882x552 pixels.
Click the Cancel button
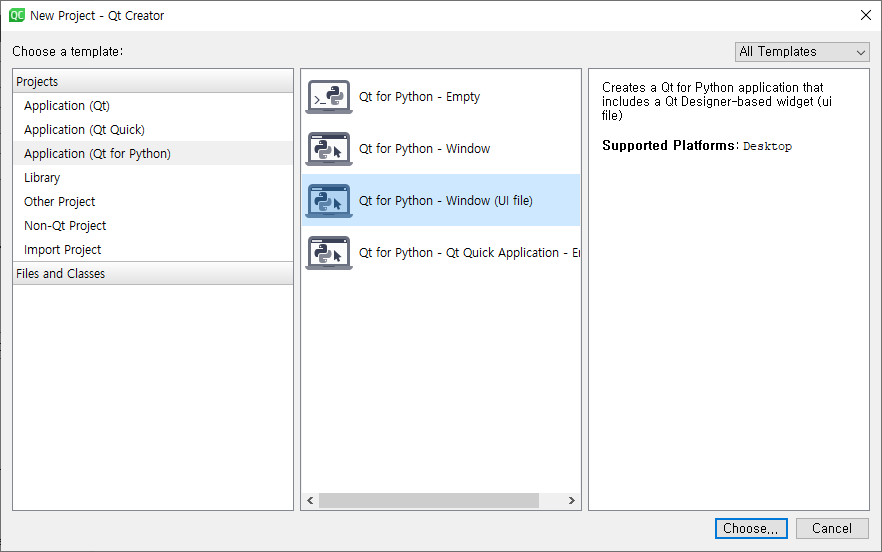coord(832,528)
